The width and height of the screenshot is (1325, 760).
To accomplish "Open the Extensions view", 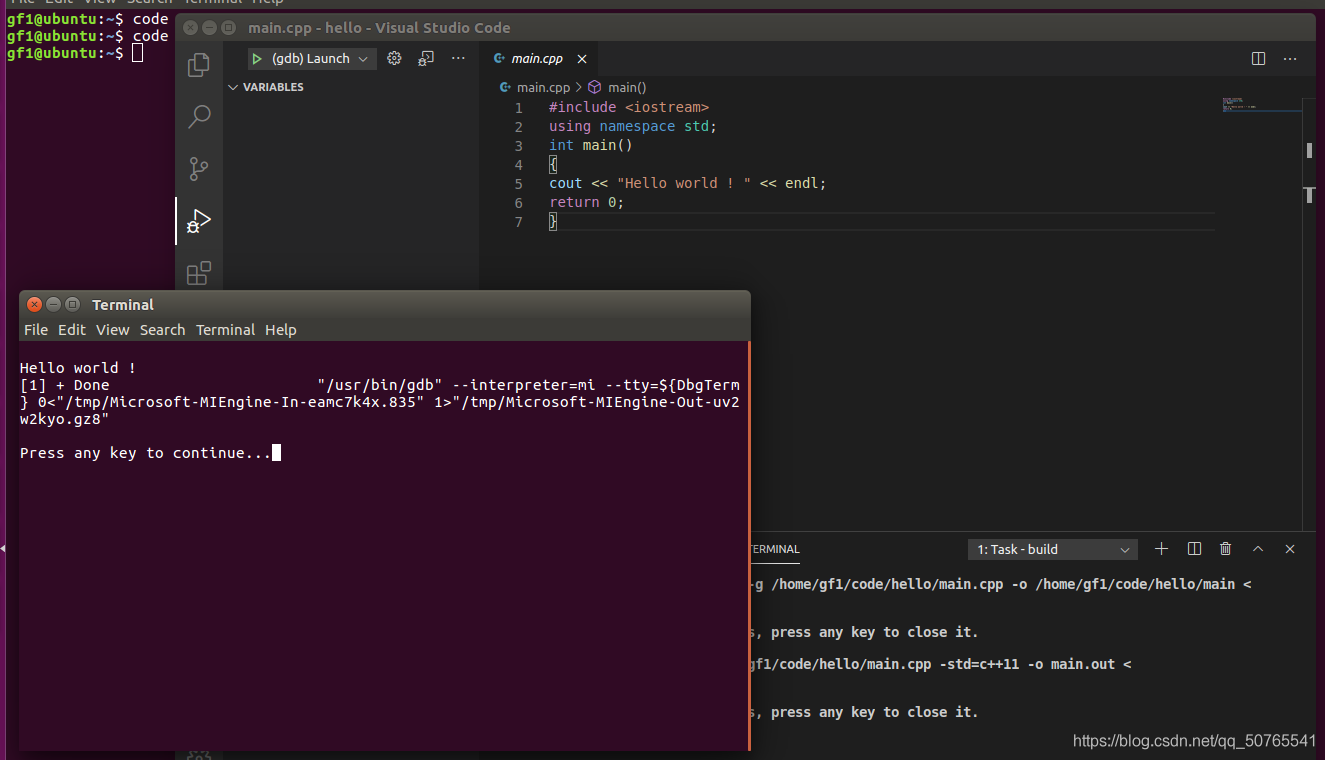I will click(x=199, y=272).
